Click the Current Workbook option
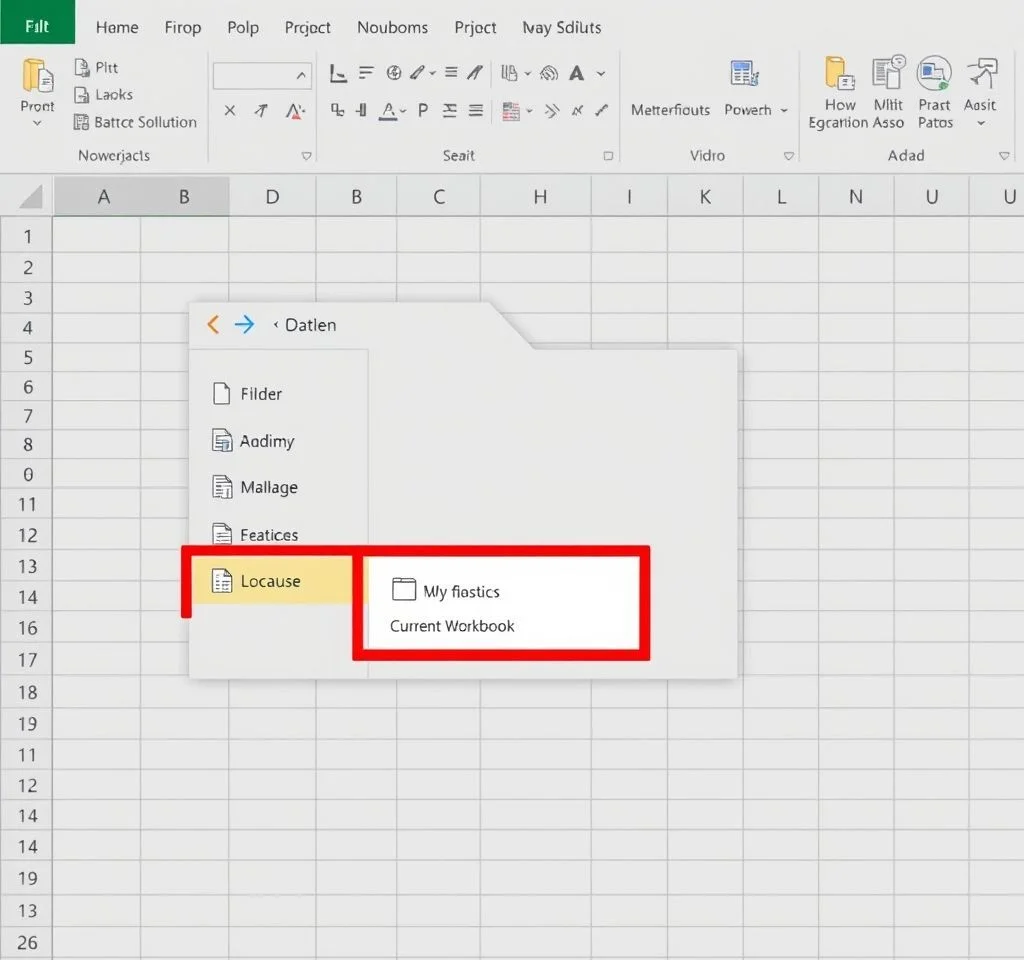The image size is (1024, 960). [x=452, y=626]
